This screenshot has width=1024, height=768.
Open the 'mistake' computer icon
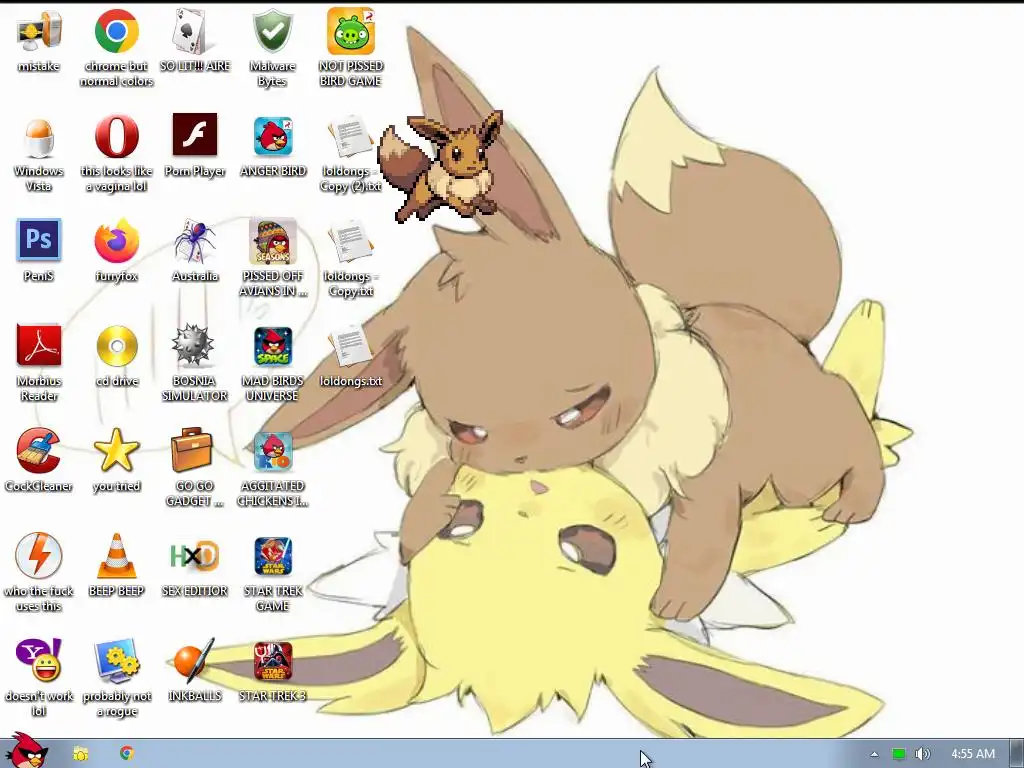[39, 31]
